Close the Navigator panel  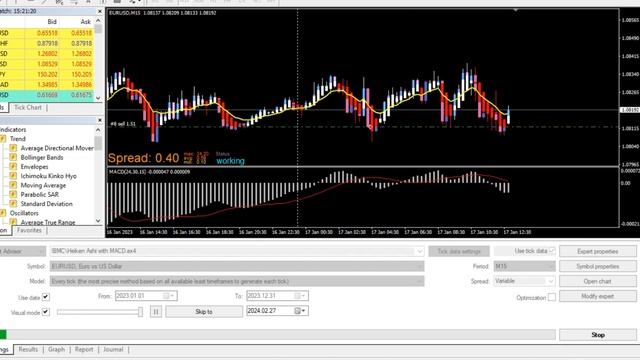coord(100,120)
